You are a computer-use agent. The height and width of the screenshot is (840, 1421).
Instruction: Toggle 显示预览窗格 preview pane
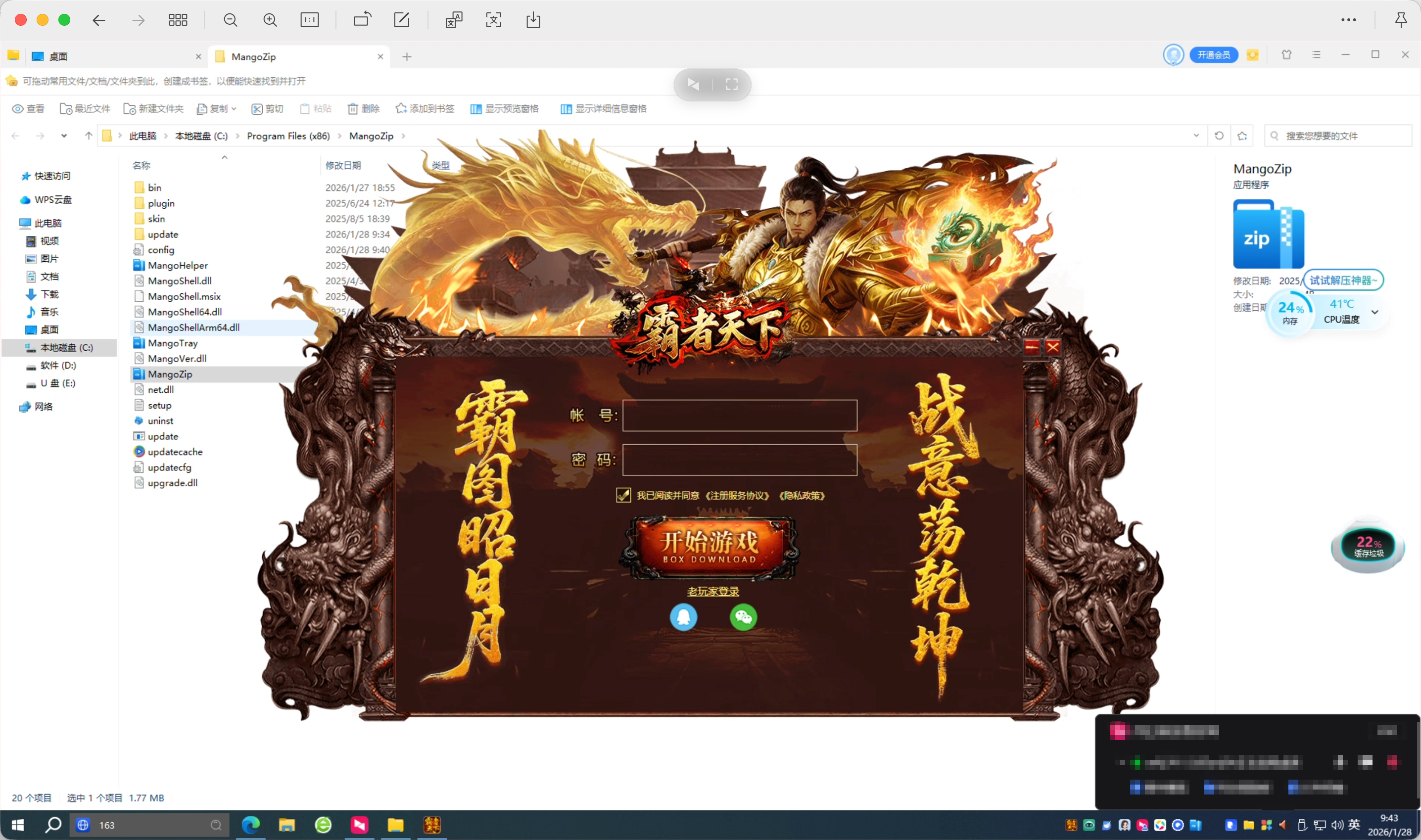(505, 109)
